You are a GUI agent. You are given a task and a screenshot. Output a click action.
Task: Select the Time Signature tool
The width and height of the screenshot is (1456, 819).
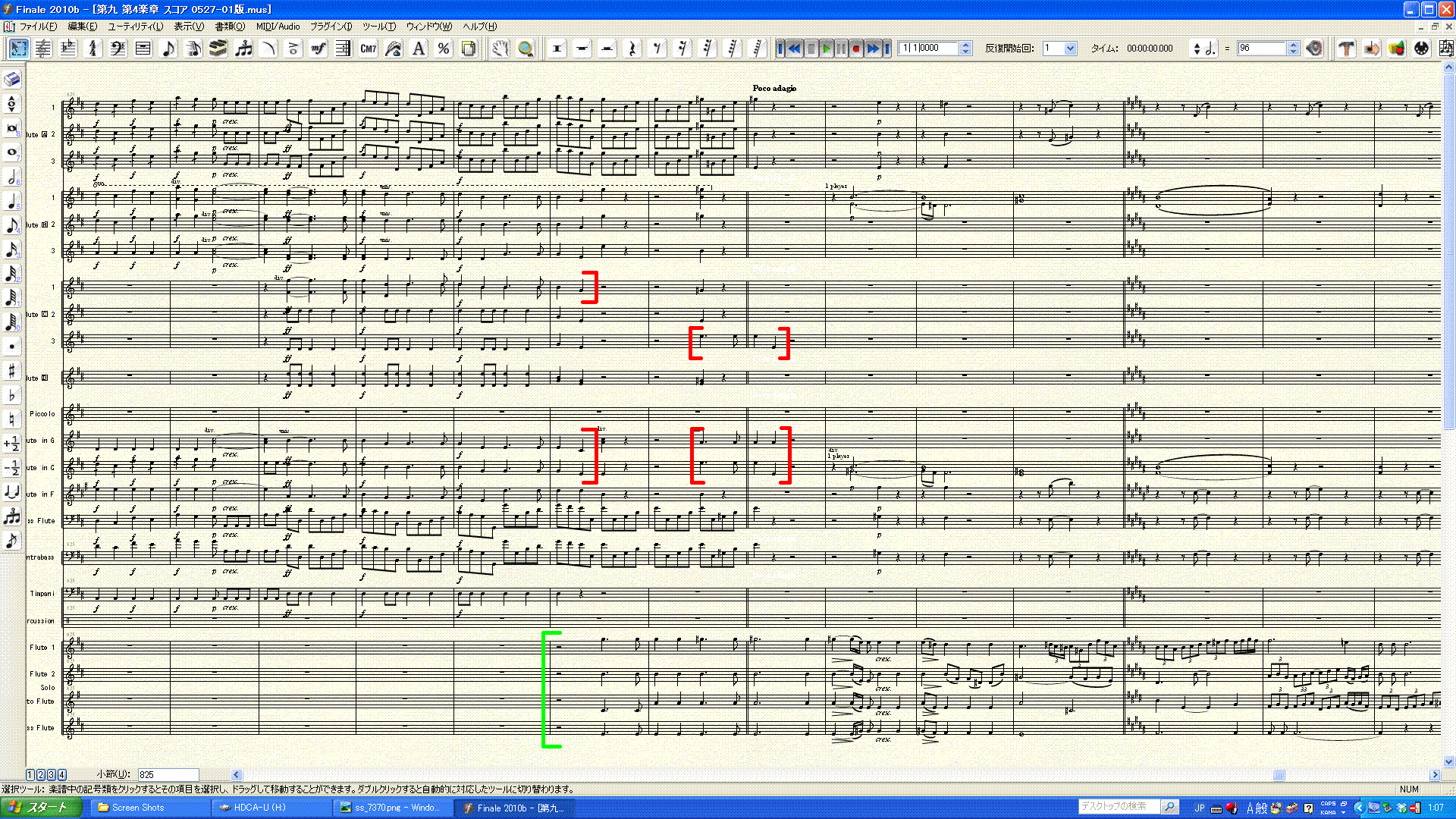coord(93,49)
